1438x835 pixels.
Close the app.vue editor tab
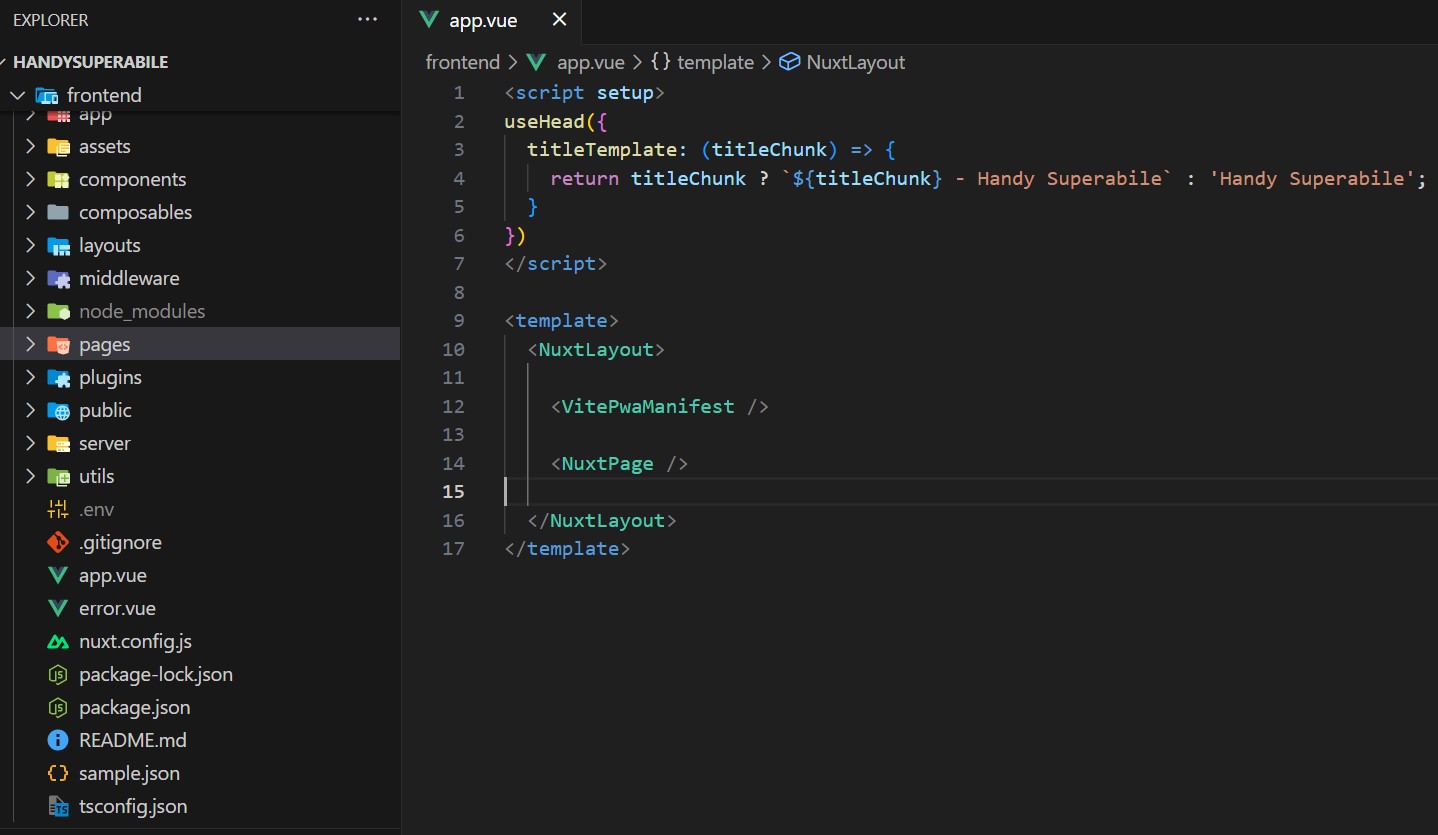pos(559,20)
